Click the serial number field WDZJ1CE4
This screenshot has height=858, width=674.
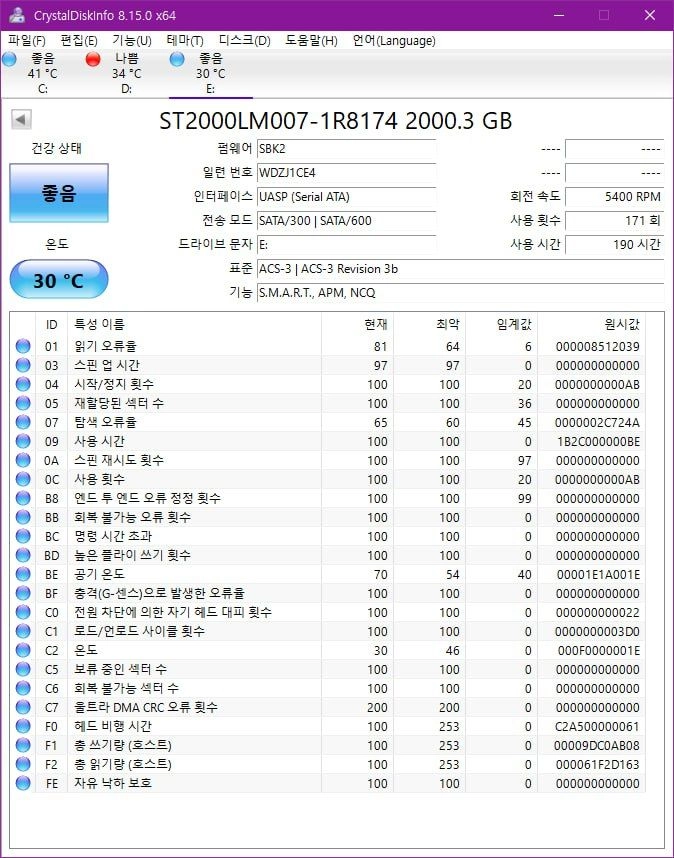[x=346, y=173]
